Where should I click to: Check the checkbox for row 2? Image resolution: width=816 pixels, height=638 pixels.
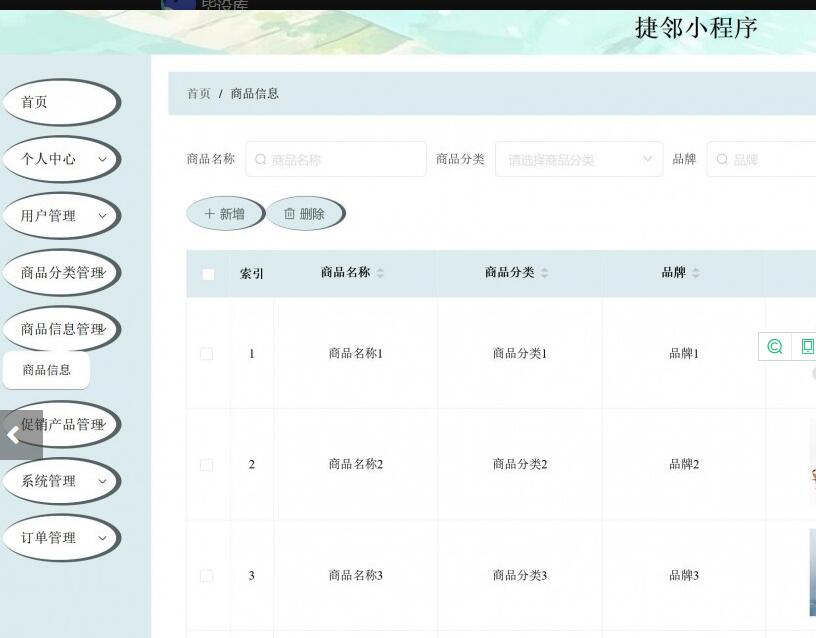click(207, 464)
